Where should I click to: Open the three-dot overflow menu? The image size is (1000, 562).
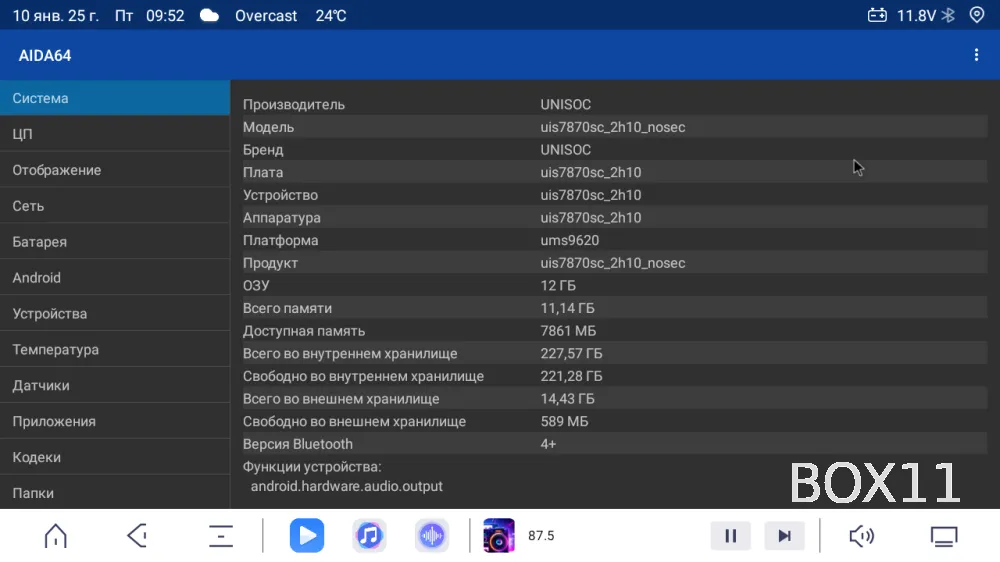point(976,55)
